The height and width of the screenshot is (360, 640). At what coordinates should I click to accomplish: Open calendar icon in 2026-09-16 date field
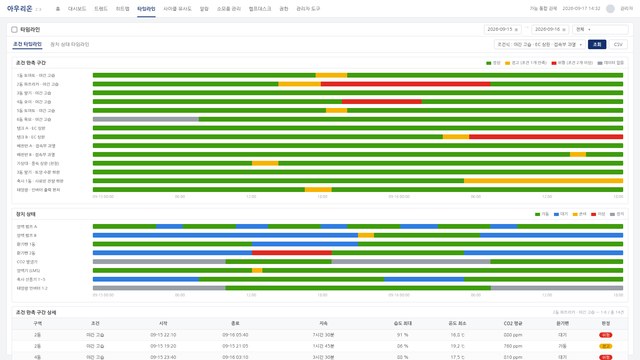tap(564, 29)
